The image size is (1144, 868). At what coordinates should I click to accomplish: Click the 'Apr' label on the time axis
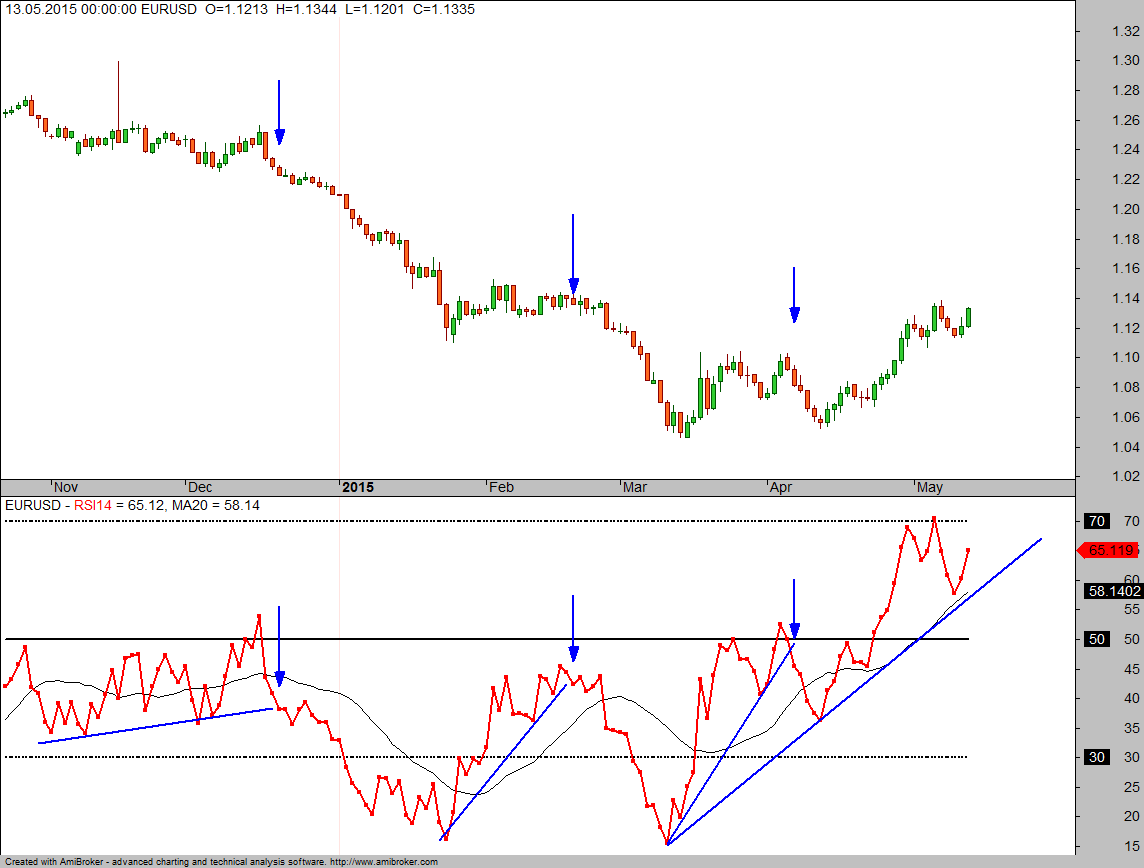pos(781,487)
